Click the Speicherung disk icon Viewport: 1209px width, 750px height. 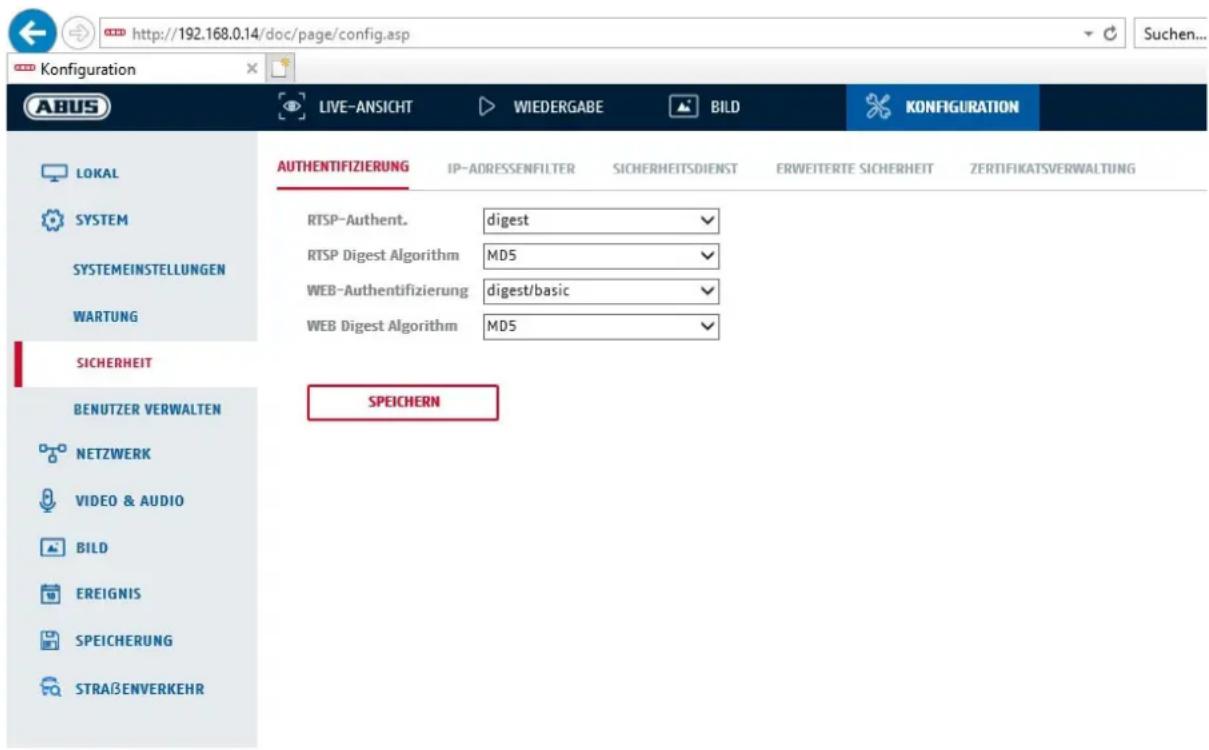point(50,640)
